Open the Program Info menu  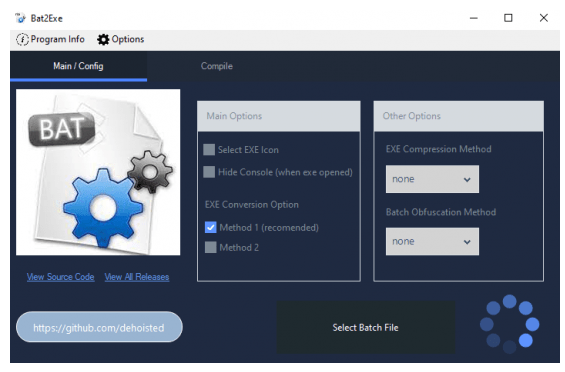(x=50, y=39)
